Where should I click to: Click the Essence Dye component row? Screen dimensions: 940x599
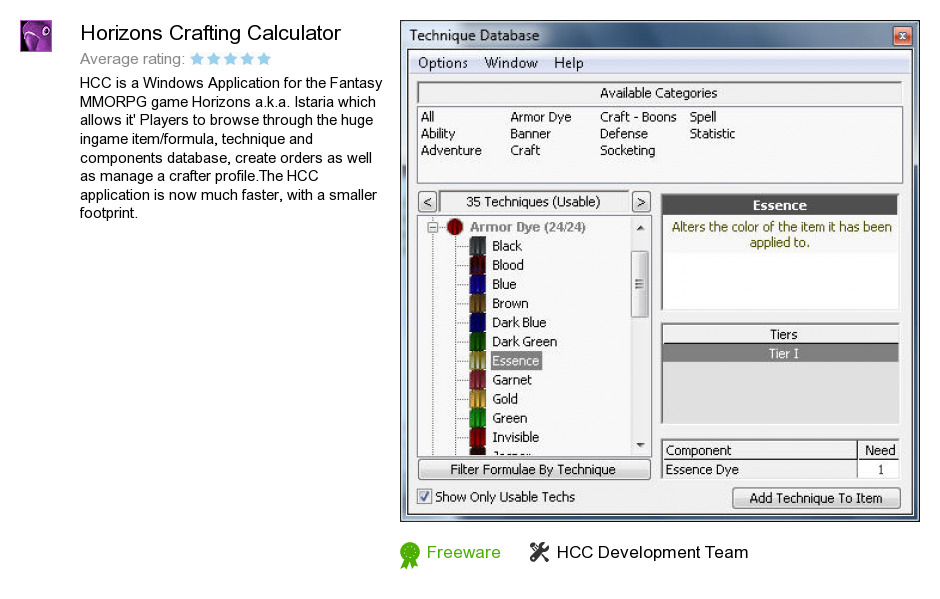[780, 469]
